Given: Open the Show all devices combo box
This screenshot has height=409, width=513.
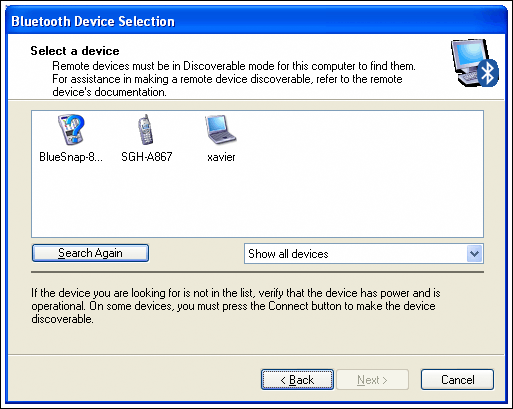Looking at the screenshot, I should [x=364, y=254].
